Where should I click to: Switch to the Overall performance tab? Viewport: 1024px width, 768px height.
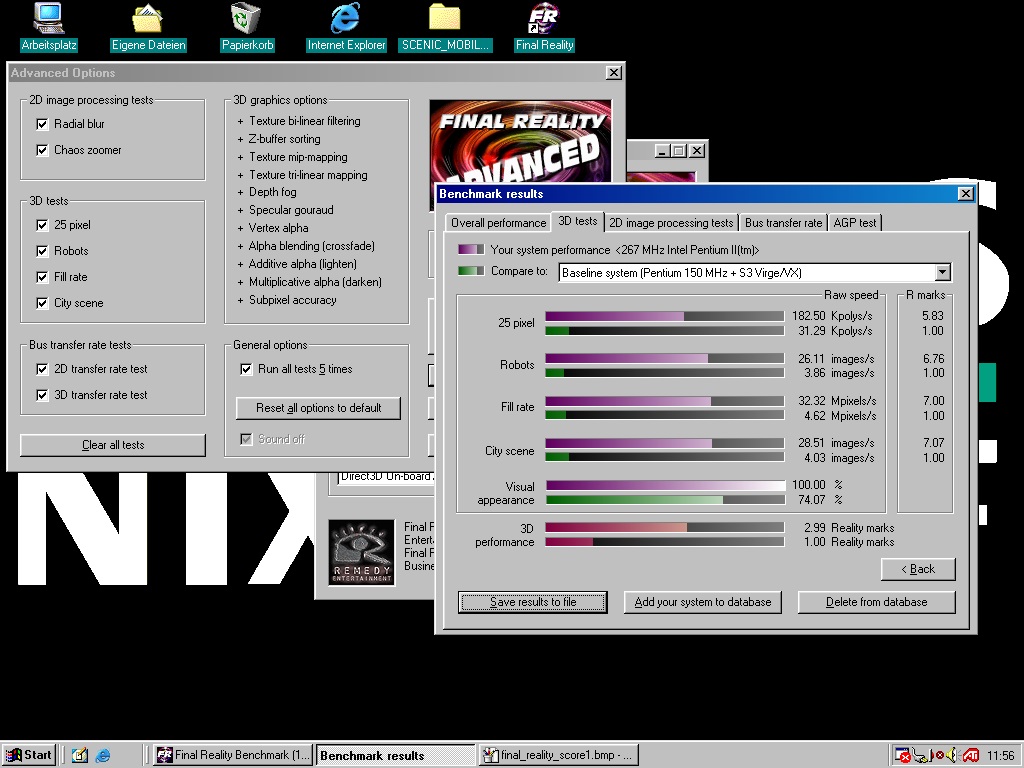(498, 223)
